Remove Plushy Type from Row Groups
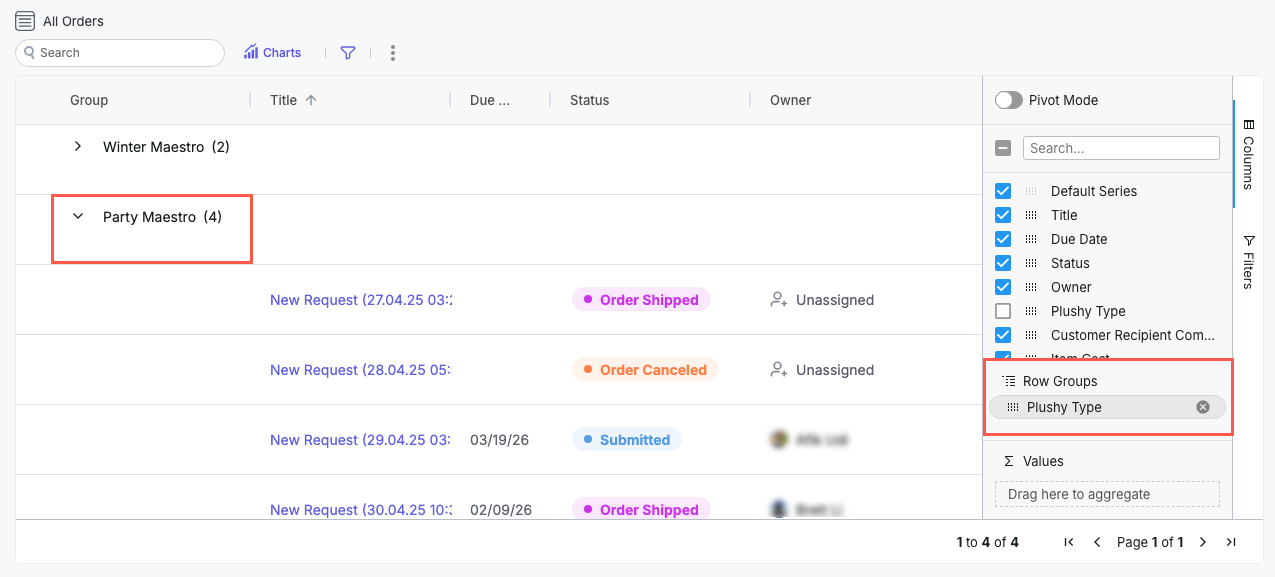The image size is (1275, 577). pyautogui.click(x=1203, y=407)
